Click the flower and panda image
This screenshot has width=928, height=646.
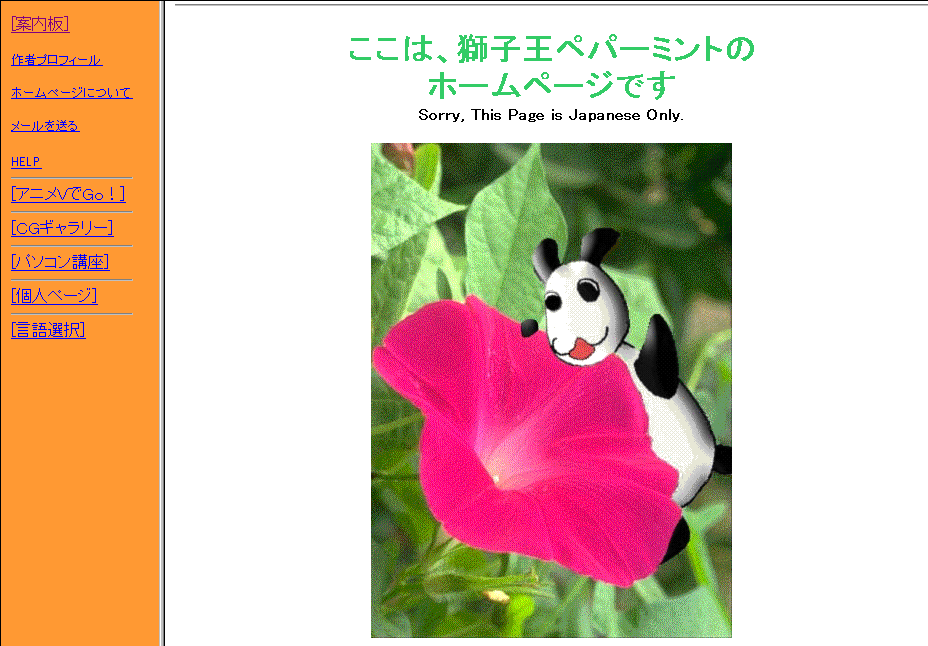point(551,390)
